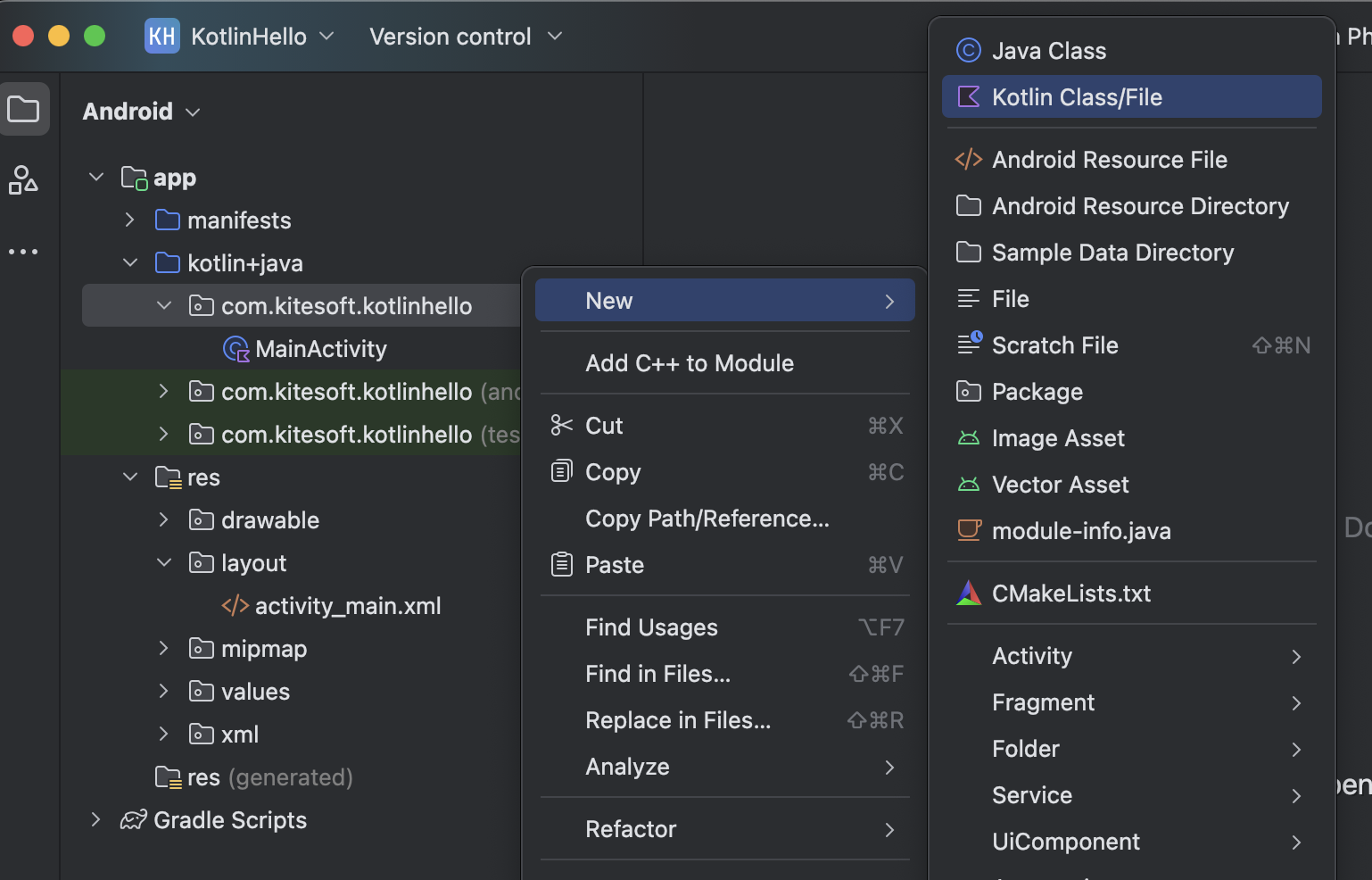Click the Java Class circle icon
The image size is (1372, 880).
click(968, 51)
